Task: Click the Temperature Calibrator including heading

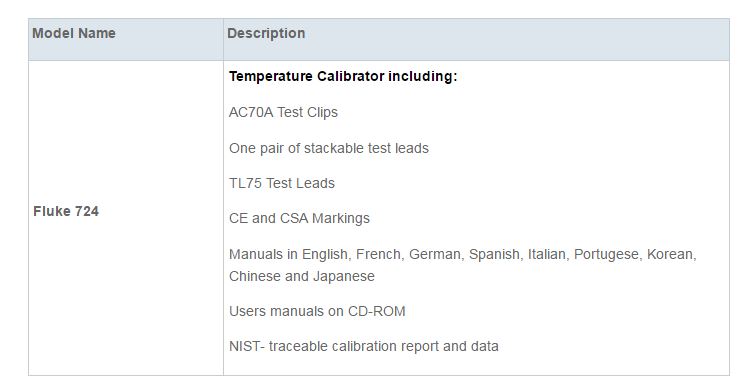Action: point(343,76)
